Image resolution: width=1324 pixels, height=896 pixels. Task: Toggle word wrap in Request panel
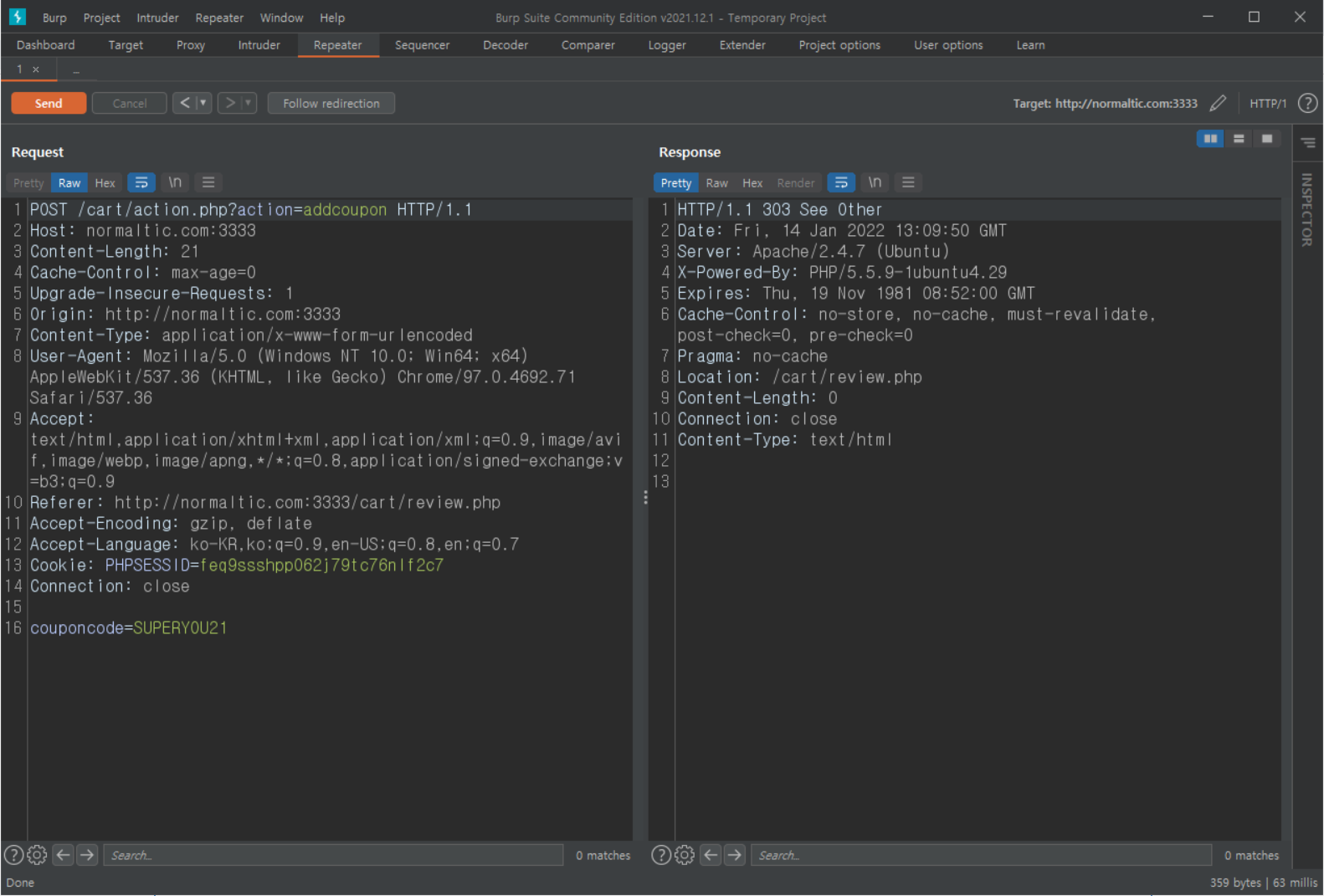tap(141, 182)
